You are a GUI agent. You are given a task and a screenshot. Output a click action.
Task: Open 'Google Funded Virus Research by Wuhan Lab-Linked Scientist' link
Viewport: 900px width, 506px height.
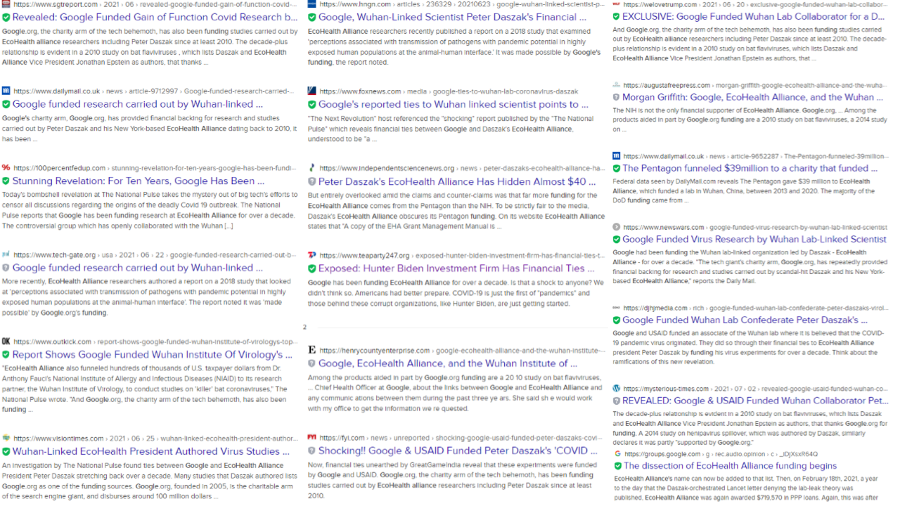(754, 239)
